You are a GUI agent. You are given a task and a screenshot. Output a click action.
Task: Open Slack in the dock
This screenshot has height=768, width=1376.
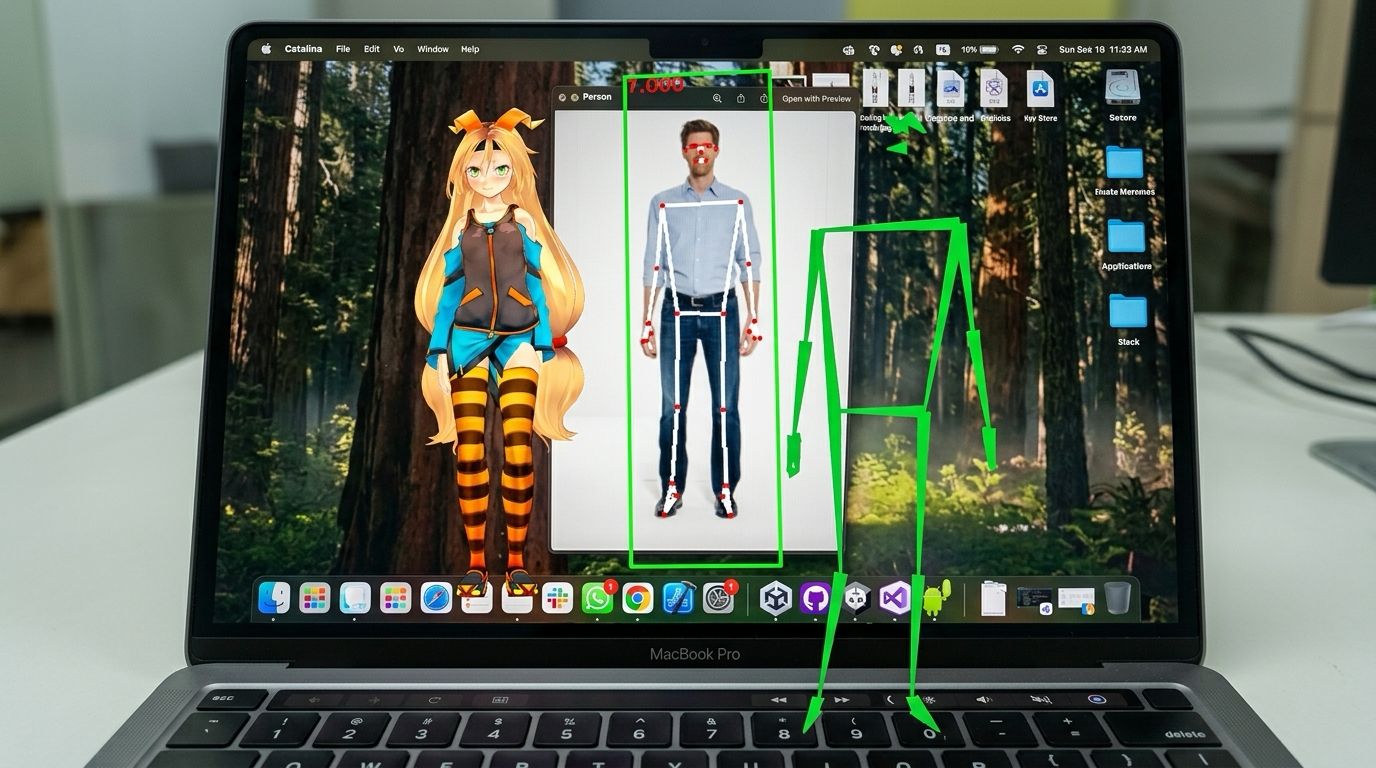point(557,598)
